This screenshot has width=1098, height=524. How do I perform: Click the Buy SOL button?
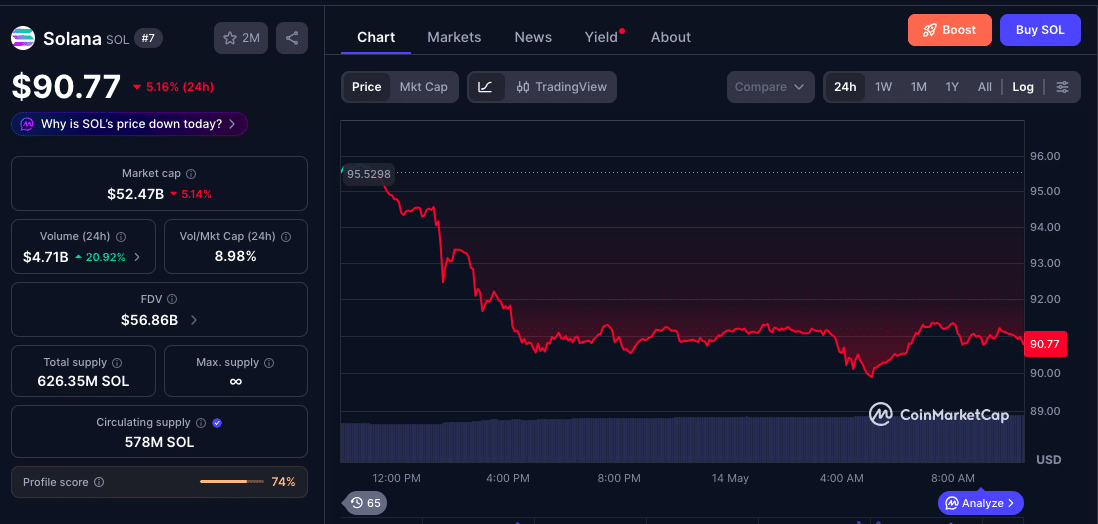[1040, 30]
